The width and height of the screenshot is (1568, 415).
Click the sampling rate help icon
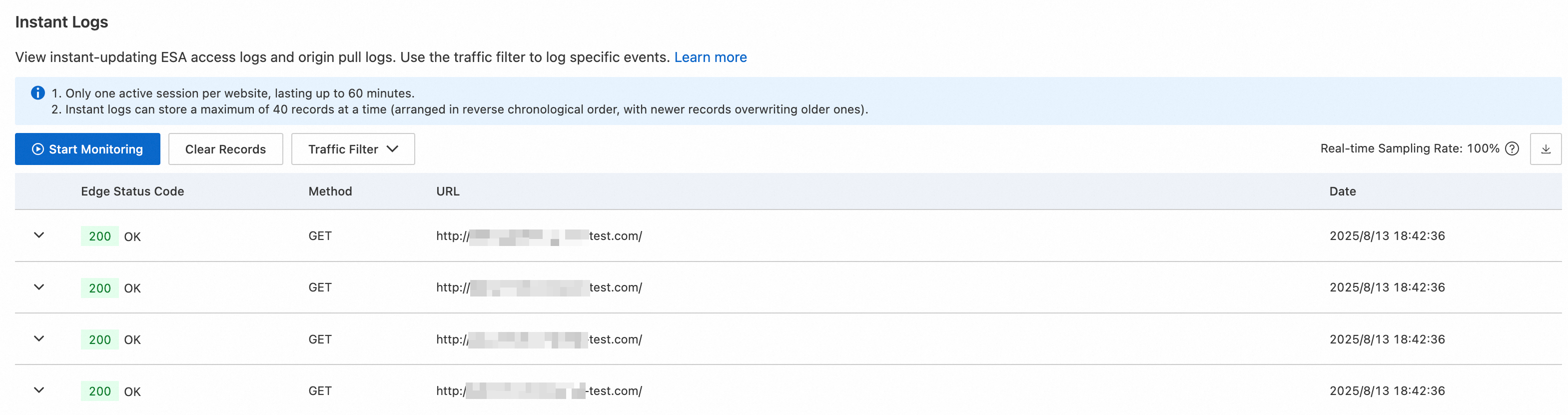(x=1512, y=148)
